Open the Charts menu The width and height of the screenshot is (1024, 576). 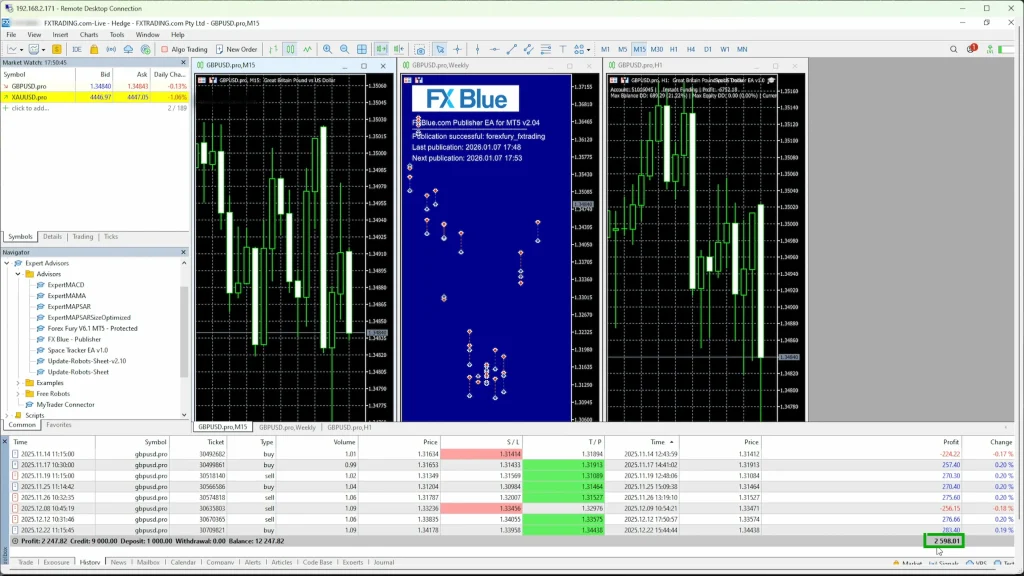[x=89, y=34]
